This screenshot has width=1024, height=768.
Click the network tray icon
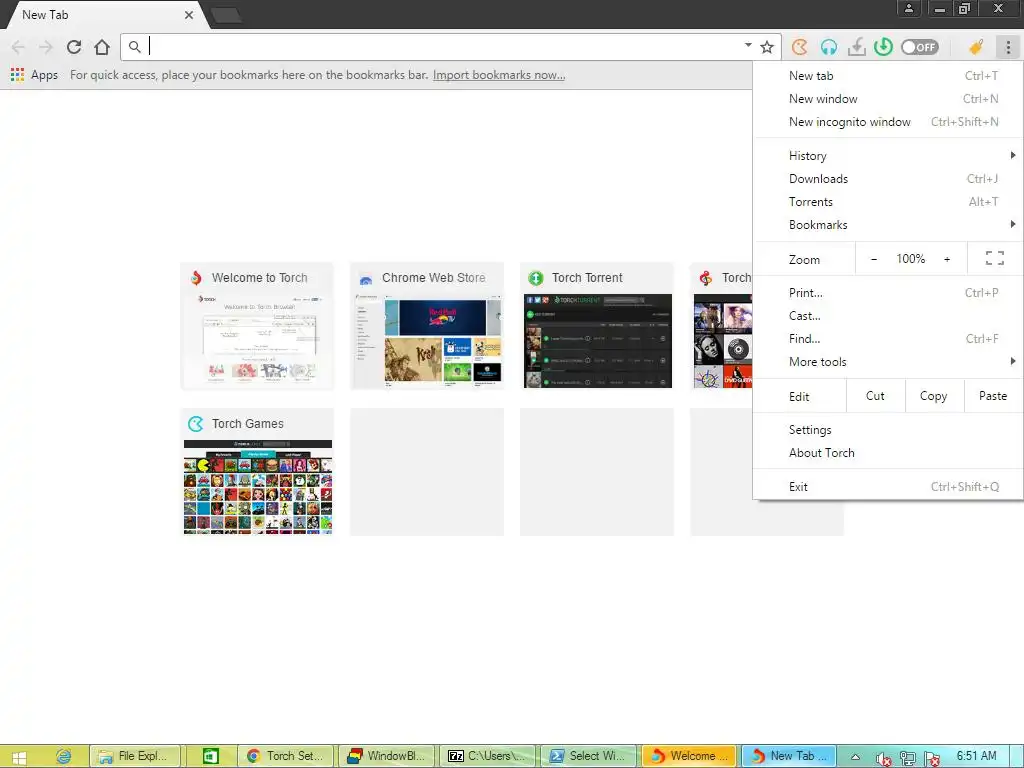(x=908, y=758)
